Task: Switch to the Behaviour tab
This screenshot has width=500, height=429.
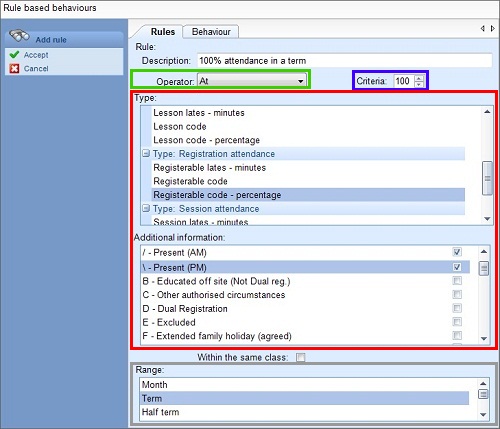Action: (x=211, y=32)
